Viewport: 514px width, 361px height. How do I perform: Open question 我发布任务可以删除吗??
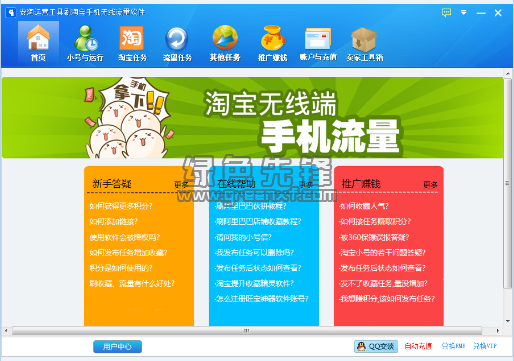coord(254,252)
